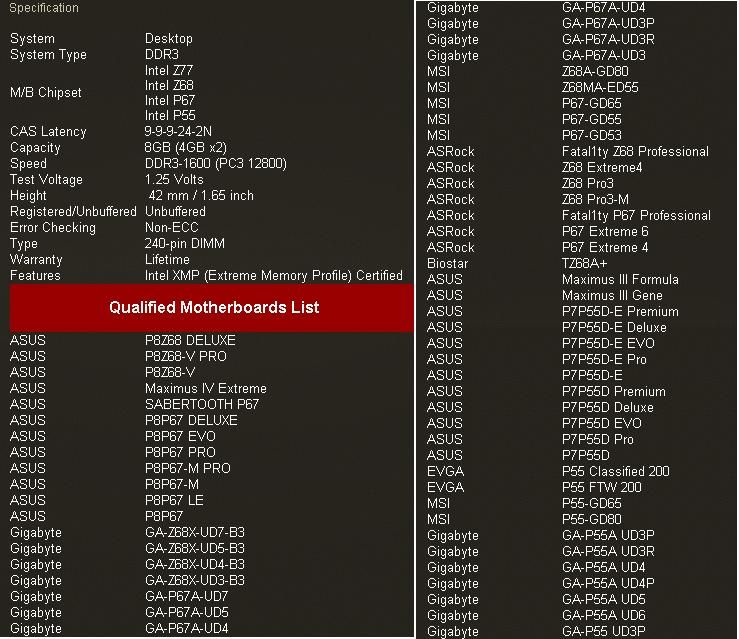Click the Height value 42 mm / 1.65 inch
Screen dimensions: 739x639
(x=201, y=196)
